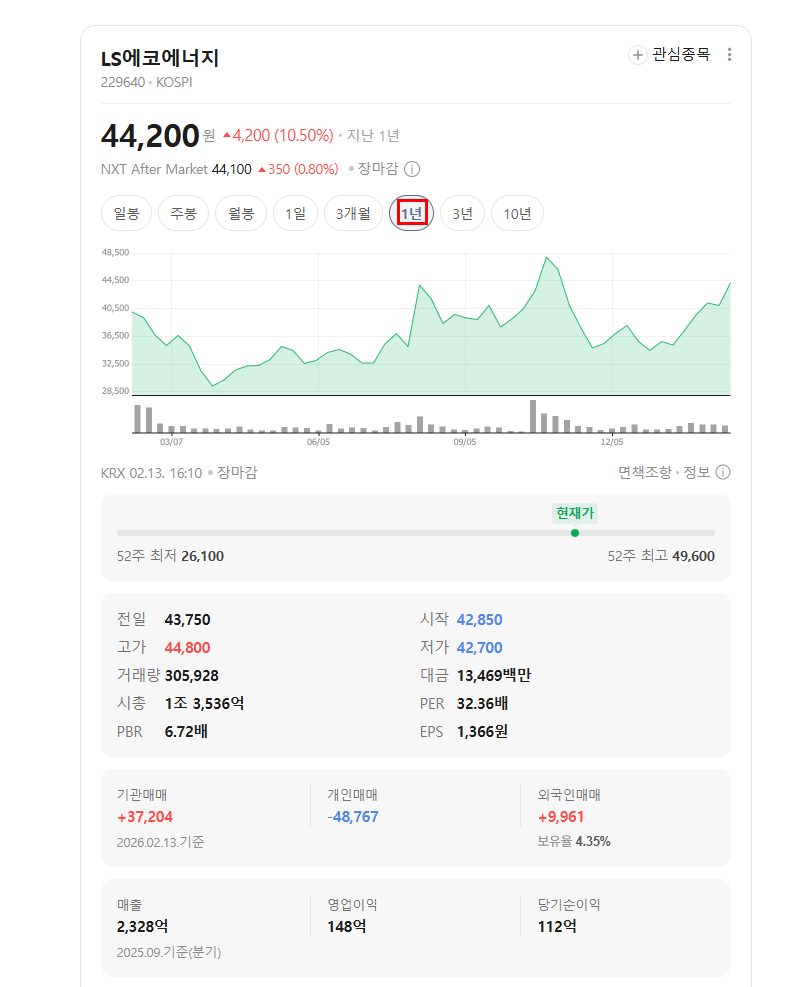811x987 pixels.
Task: Click the 03/07 date label on chart
Action: pyautogui.click(x=171, y=442)
